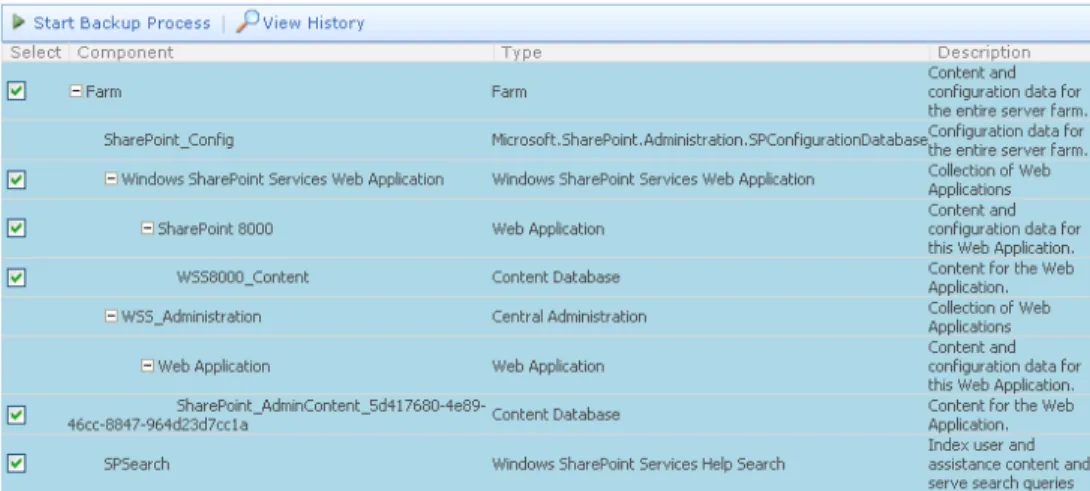Select the WSS8000_Content component
The width and height of the screenshot is (1090, 491).
[243, 277]
